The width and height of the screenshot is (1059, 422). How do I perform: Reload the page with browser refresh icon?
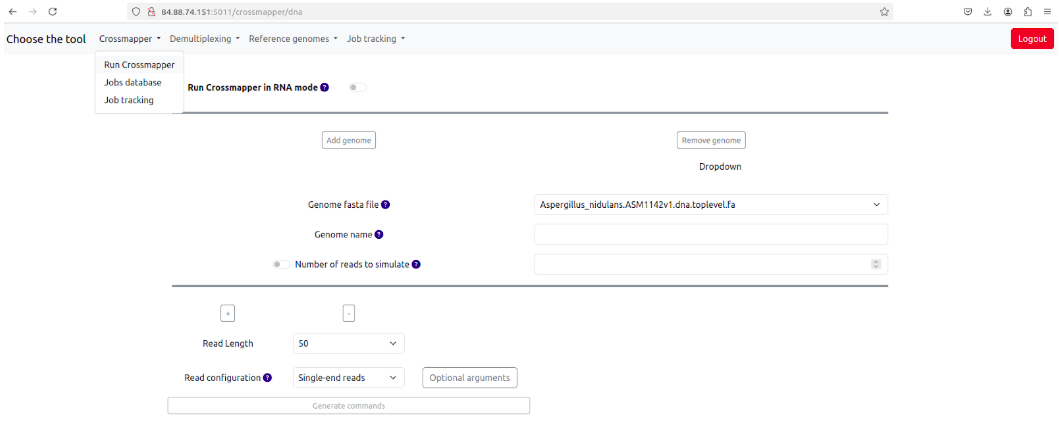(52, 11)
